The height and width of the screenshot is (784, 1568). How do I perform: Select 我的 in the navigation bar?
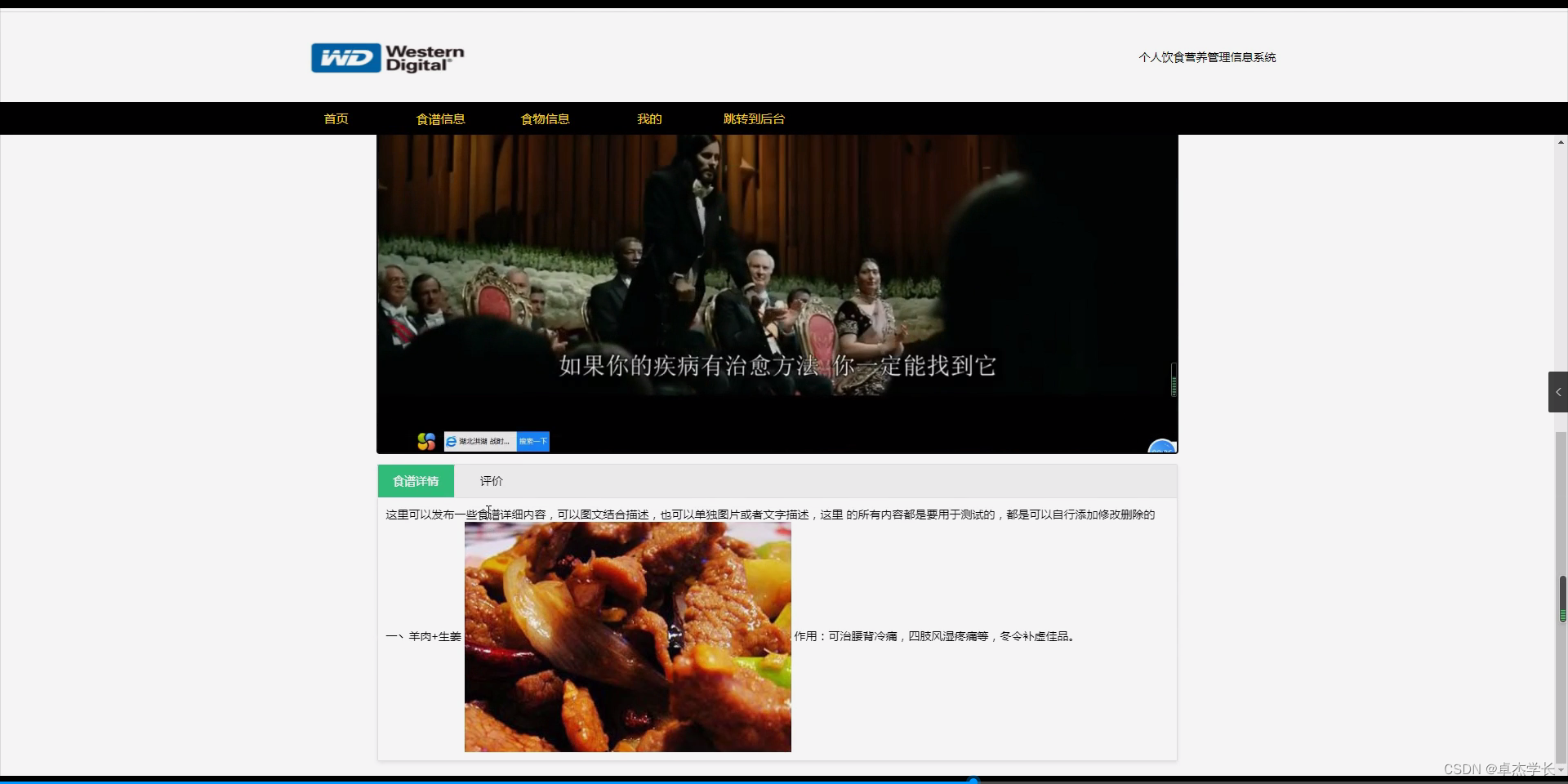pyautogui.click(x=649, y=119)
